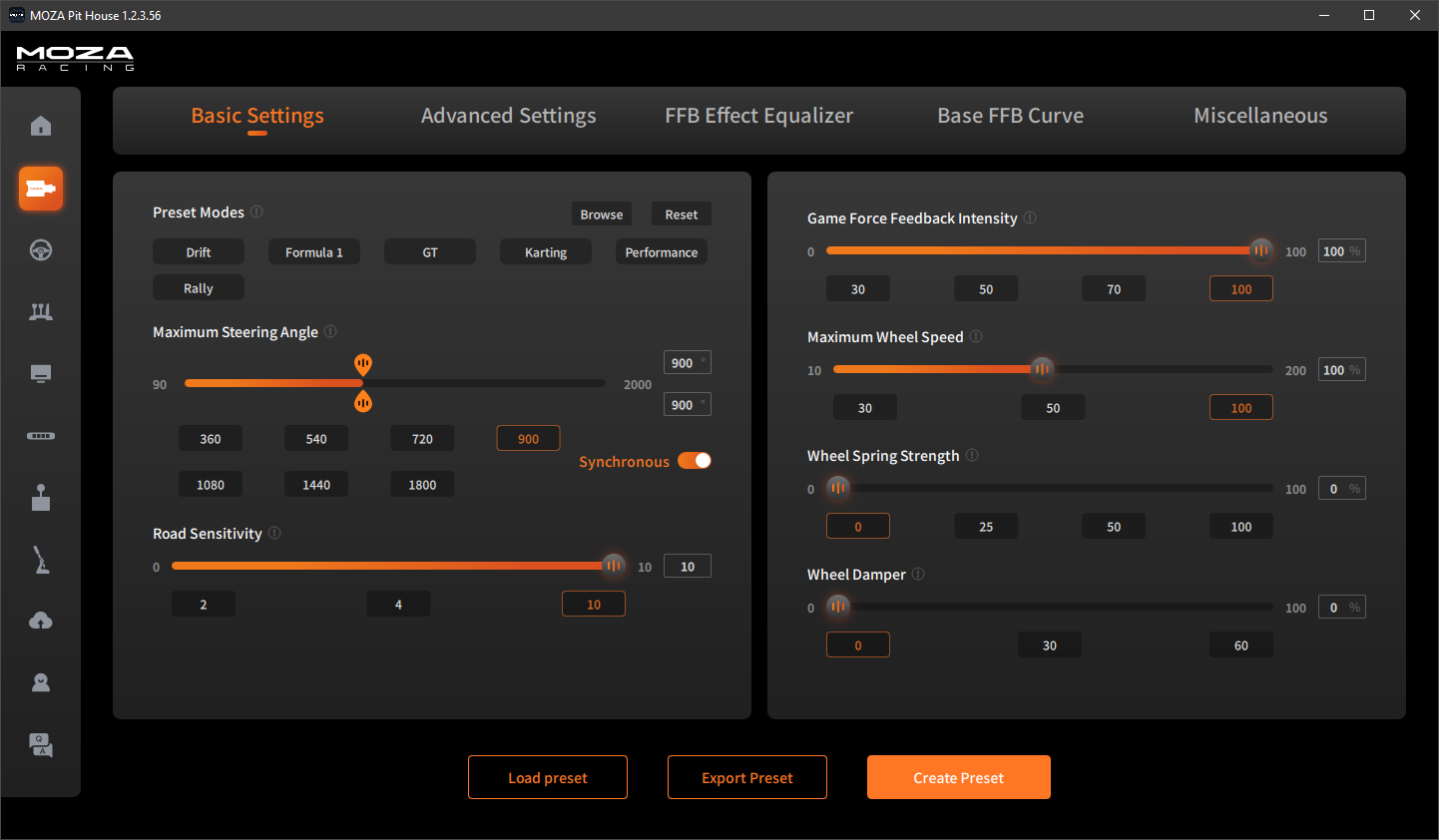This screenshot has width=1439, height=840.
Task: Click the Reset preset button
Action: (682, 214)
